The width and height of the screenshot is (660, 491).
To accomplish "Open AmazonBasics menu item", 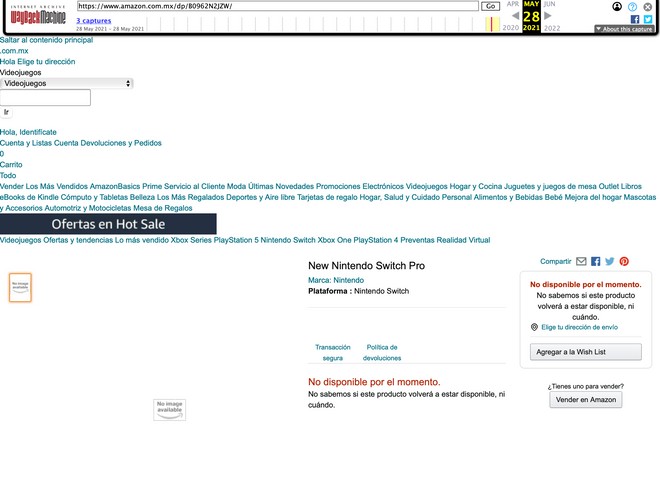I will tap(115, 187).
